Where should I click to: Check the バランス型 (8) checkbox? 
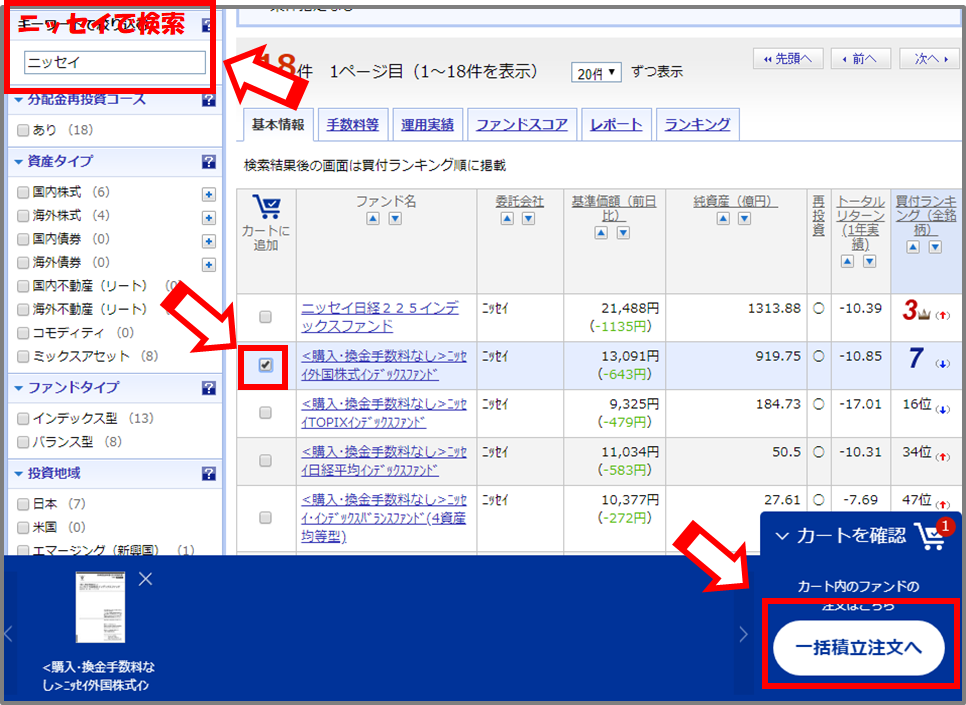point(23,442)
